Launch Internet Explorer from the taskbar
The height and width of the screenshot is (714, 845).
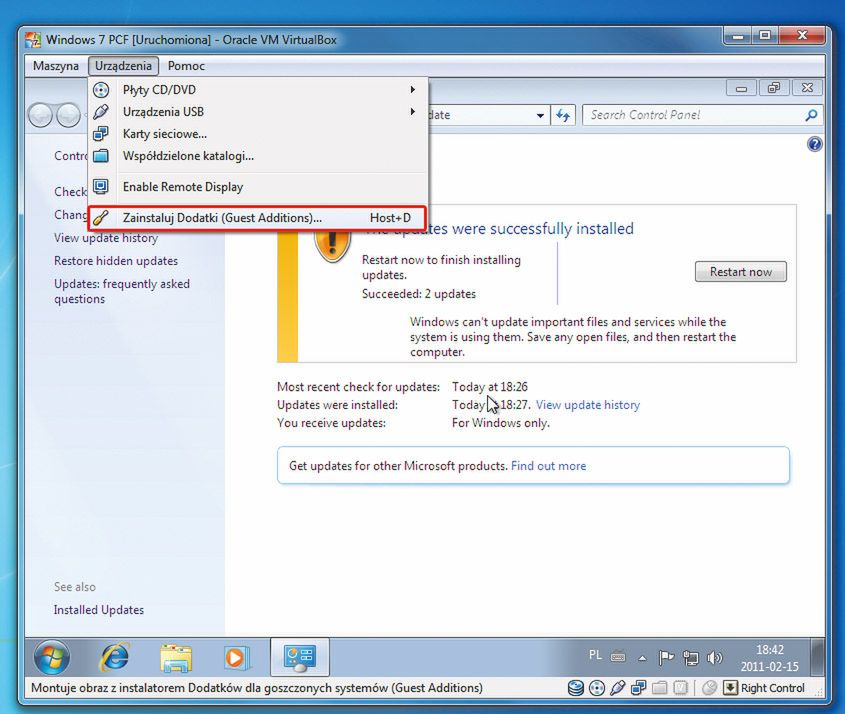click(x=115, y=657)
